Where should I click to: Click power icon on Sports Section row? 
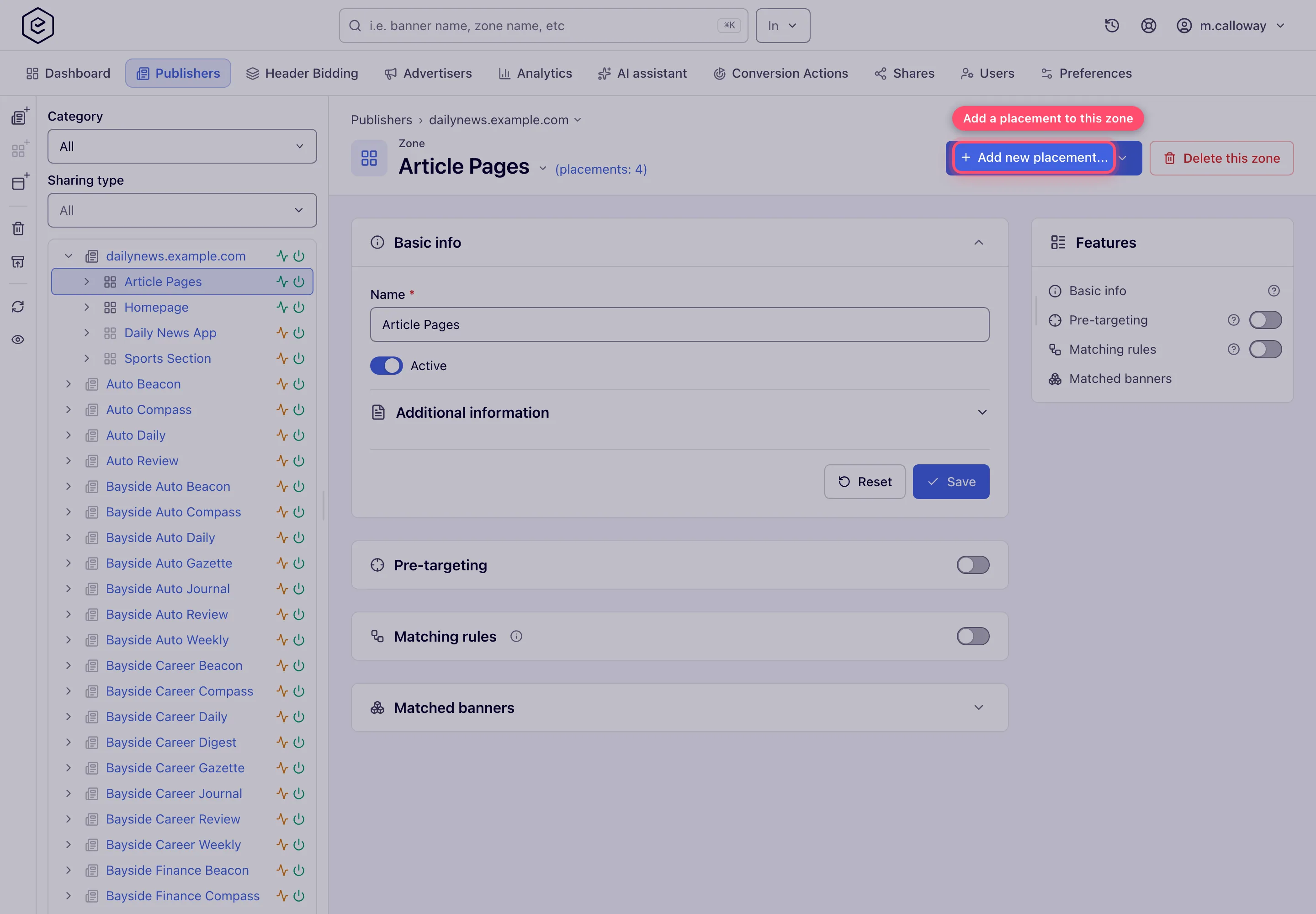coord(299,358)
